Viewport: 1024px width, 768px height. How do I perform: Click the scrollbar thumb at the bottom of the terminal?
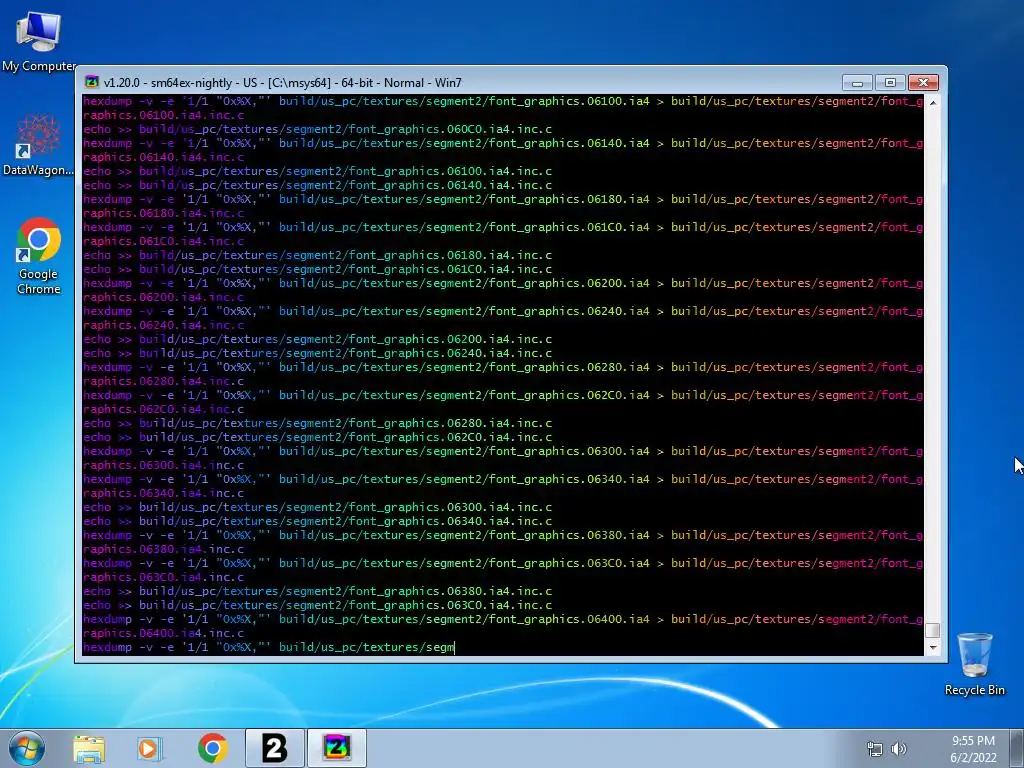point(933,630)
